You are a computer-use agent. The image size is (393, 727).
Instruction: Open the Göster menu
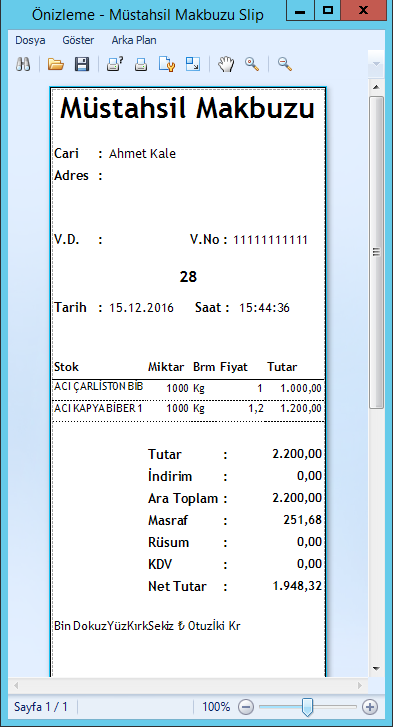tap(78, 40)
